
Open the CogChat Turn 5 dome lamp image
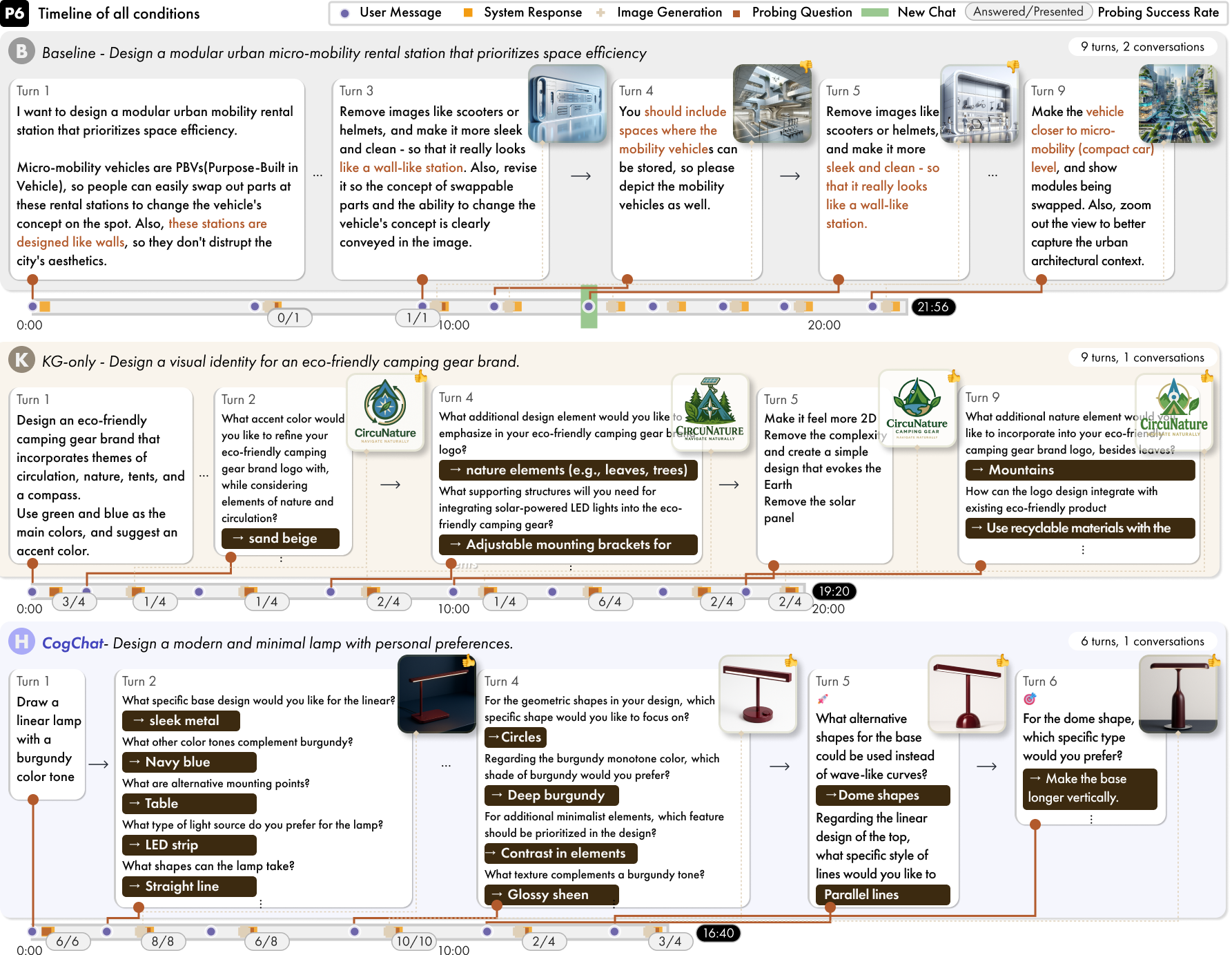tap(968, 694)
